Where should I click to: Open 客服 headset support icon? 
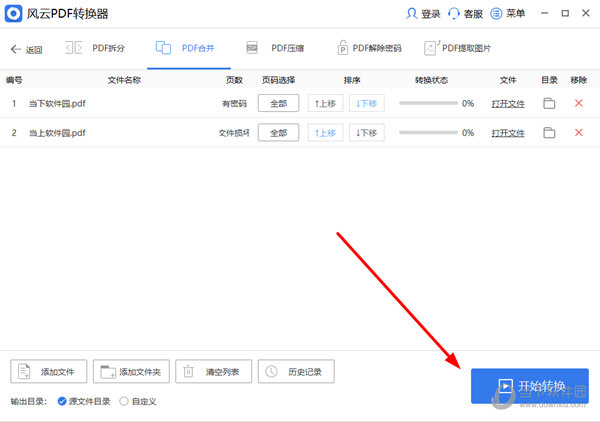pyautogui.click(x=453, y=14)
